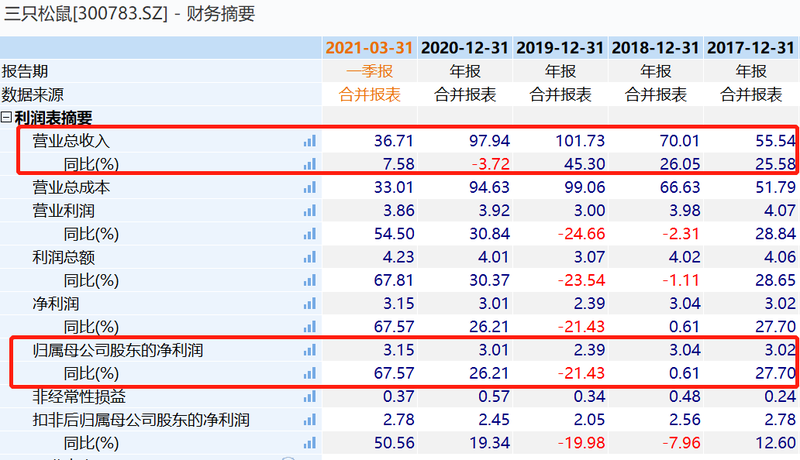
Task: Open chart icon for 归属母公司股东的净利润 row
Action: pos(310,350)
